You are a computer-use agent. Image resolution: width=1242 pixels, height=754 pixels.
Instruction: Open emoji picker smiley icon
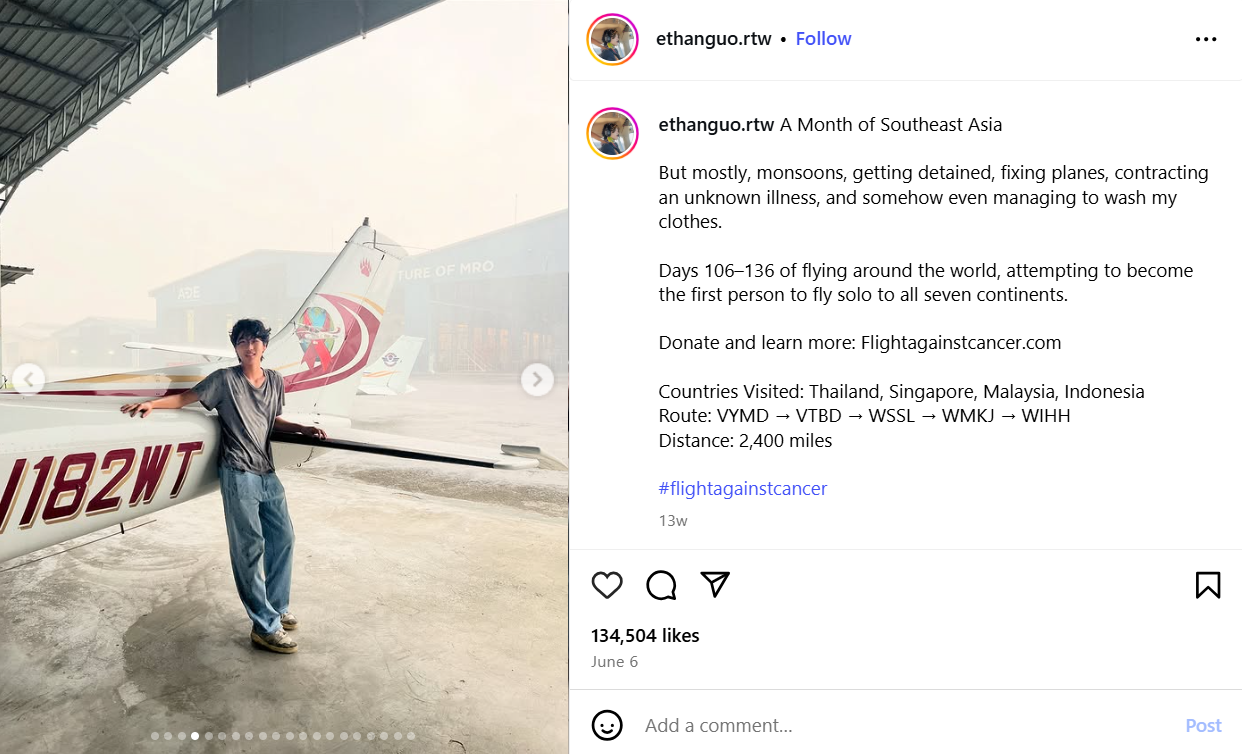coord(607,725)
